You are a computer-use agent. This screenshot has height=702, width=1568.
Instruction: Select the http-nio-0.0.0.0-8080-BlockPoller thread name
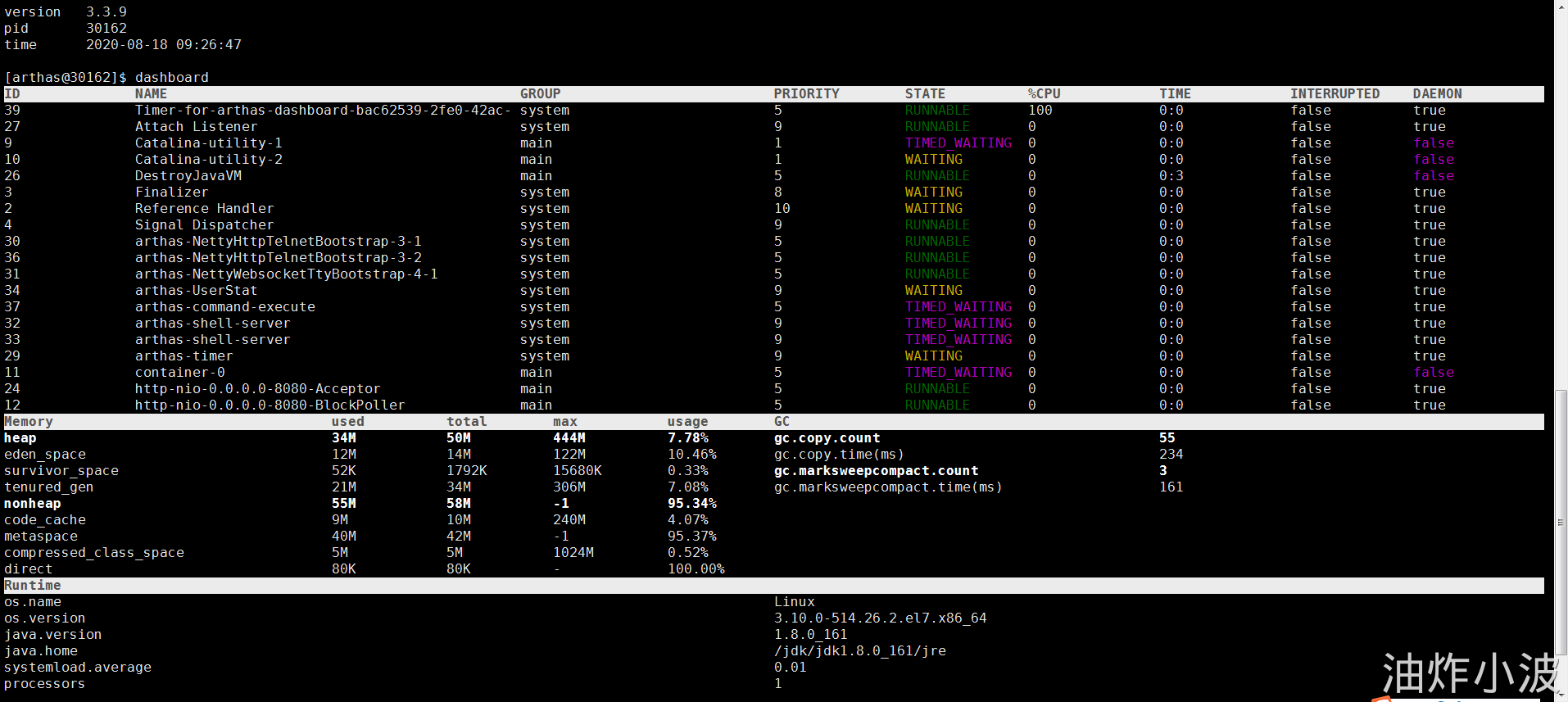[x=270, y=405]
